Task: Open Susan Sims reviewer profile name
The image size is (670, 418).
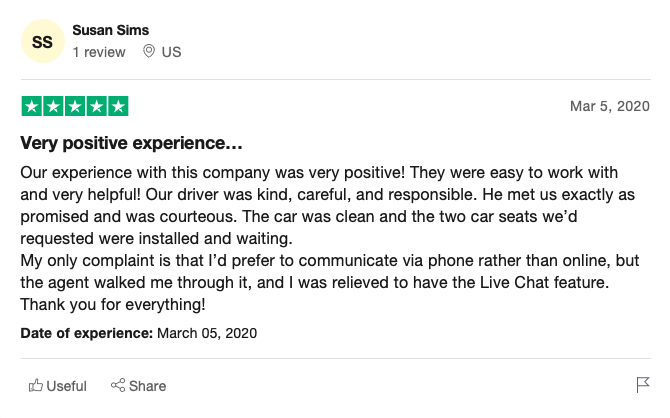Action: pyautogui.click(x=111, y=30)
